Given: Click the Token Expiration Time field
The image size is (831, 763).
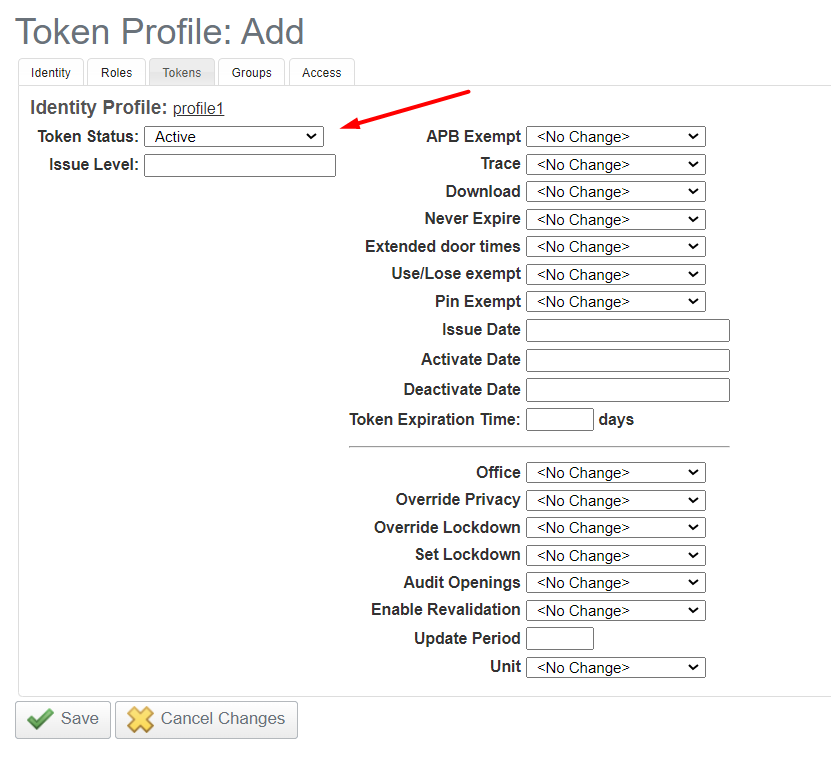Looking at the screenshot, I should click(559, 419).
